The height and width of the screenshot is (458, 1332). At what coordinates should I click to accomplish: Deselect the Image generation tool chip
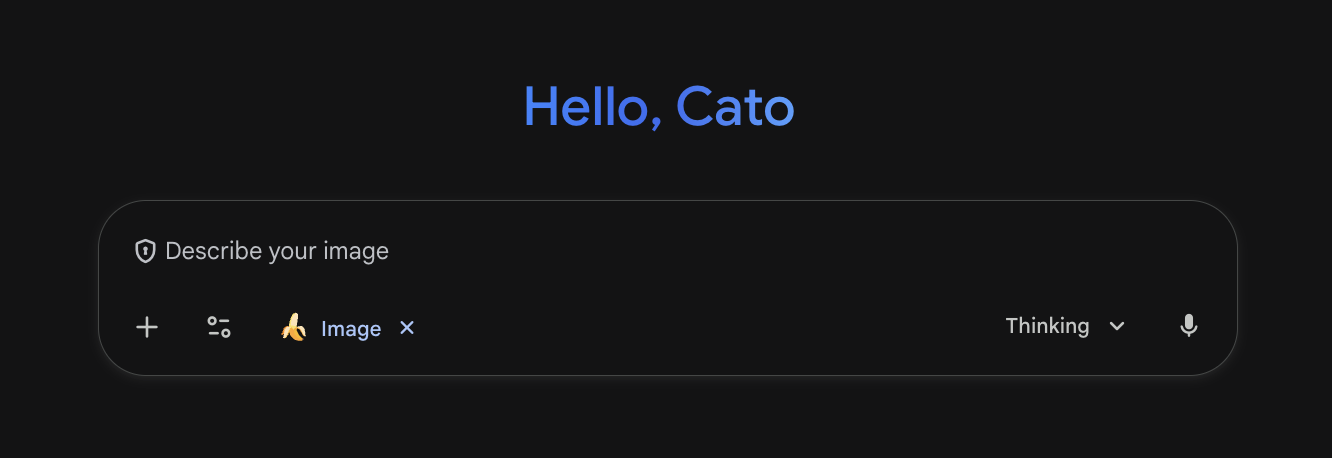tap(407, 327)
